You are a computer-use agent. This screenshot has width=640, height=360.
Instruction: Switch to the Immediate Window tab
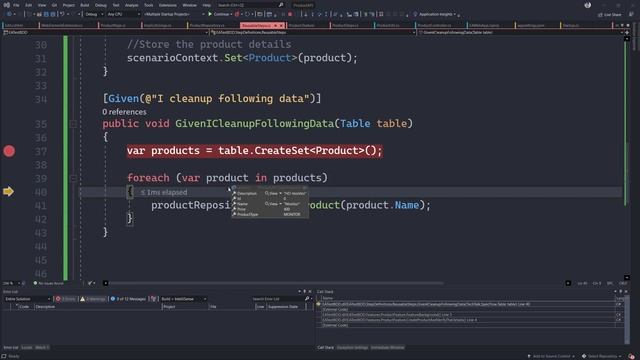[387, 347]
